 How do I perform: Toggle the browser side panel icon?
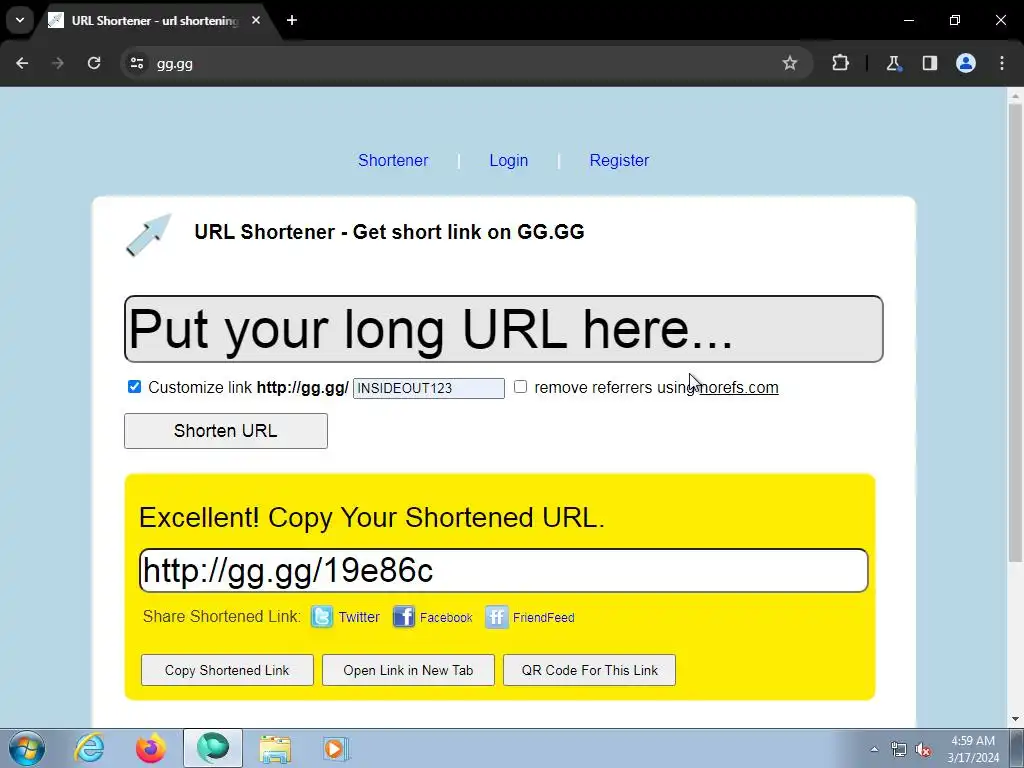pyautogui.click(x=929, y=63)
